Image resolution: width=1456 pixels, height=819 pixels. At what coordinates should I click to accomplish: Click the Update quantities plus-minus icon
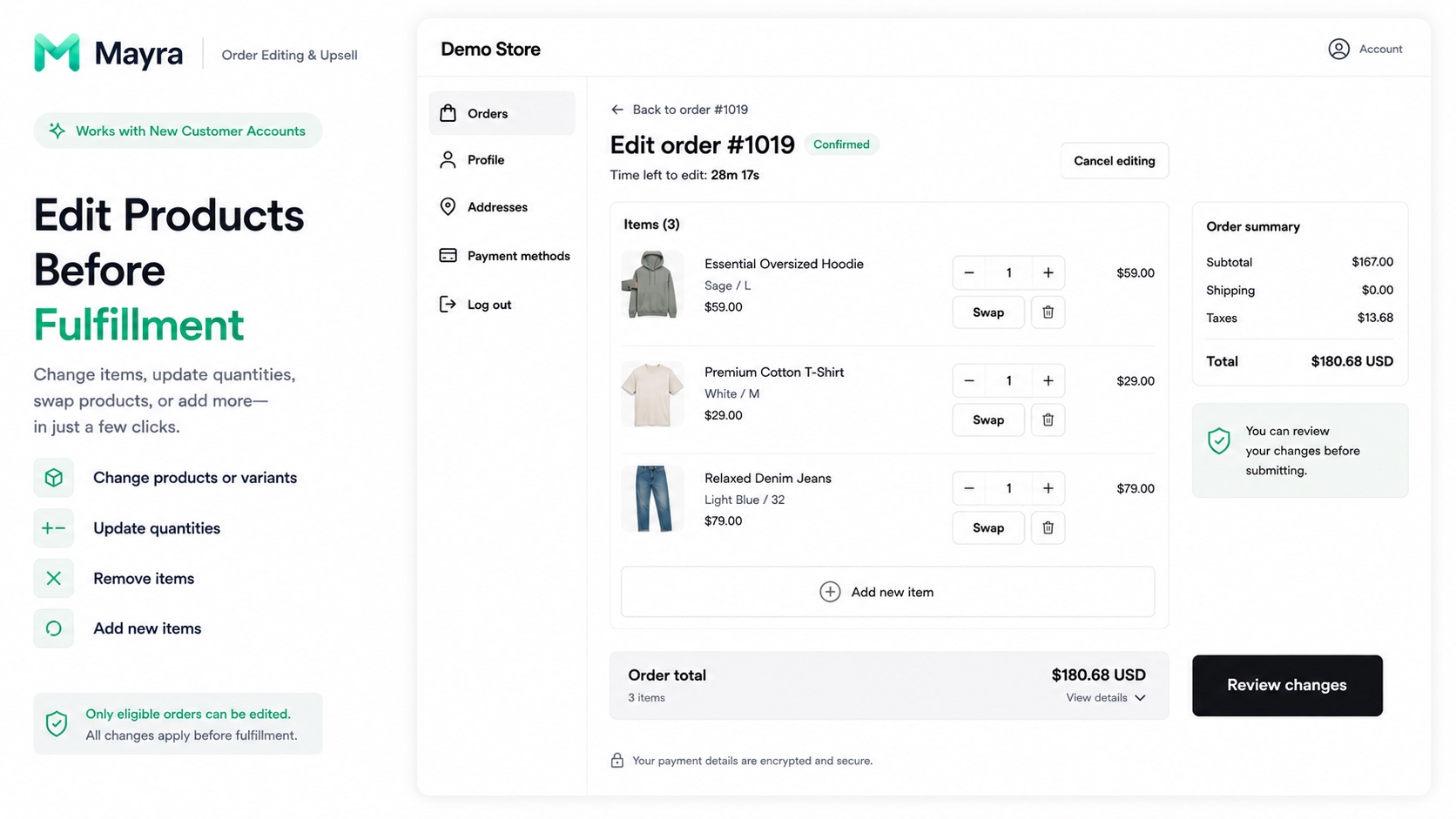click(x=54, y=528)
